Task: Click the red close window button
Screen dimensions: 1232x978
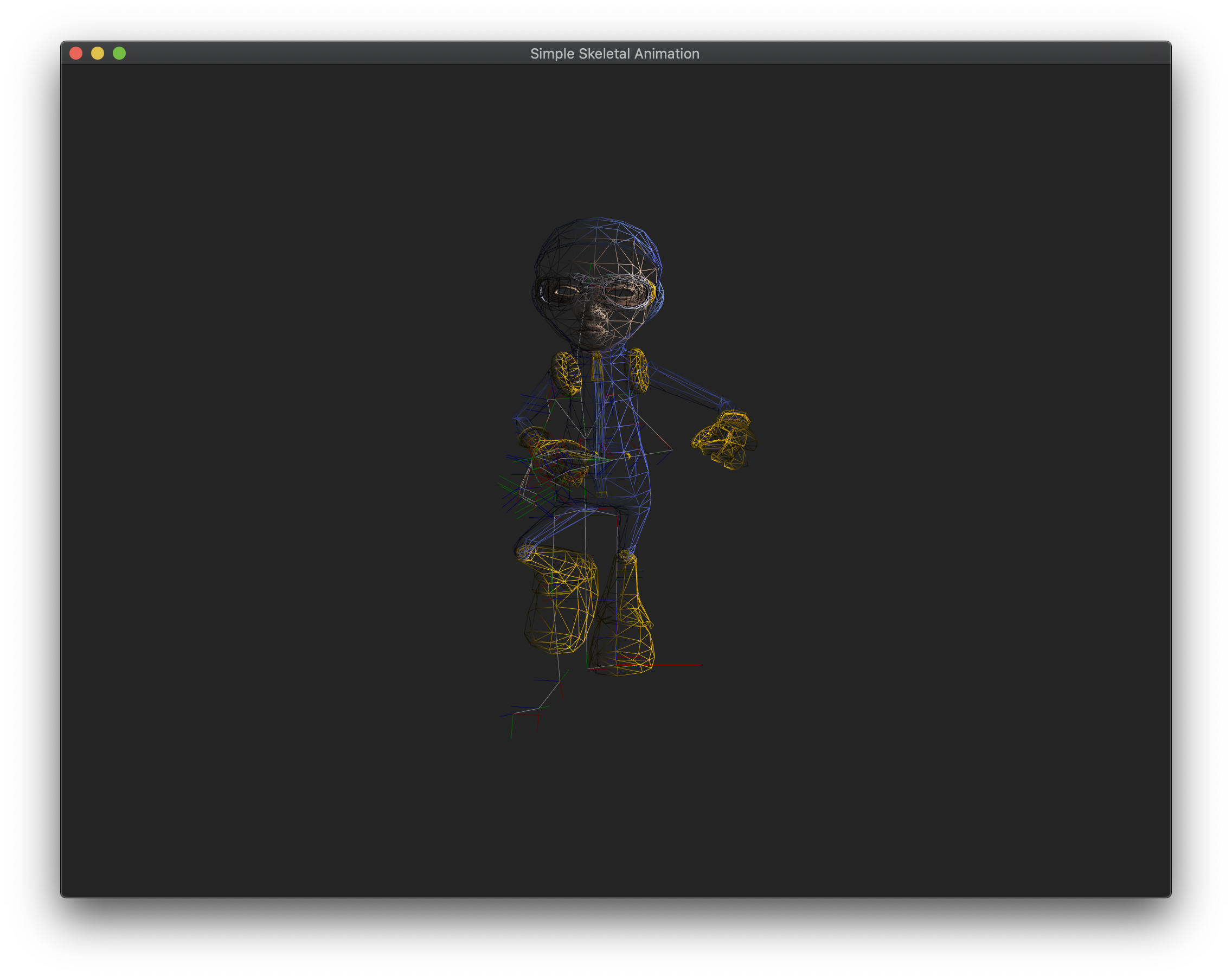Action: click(76, 53)
